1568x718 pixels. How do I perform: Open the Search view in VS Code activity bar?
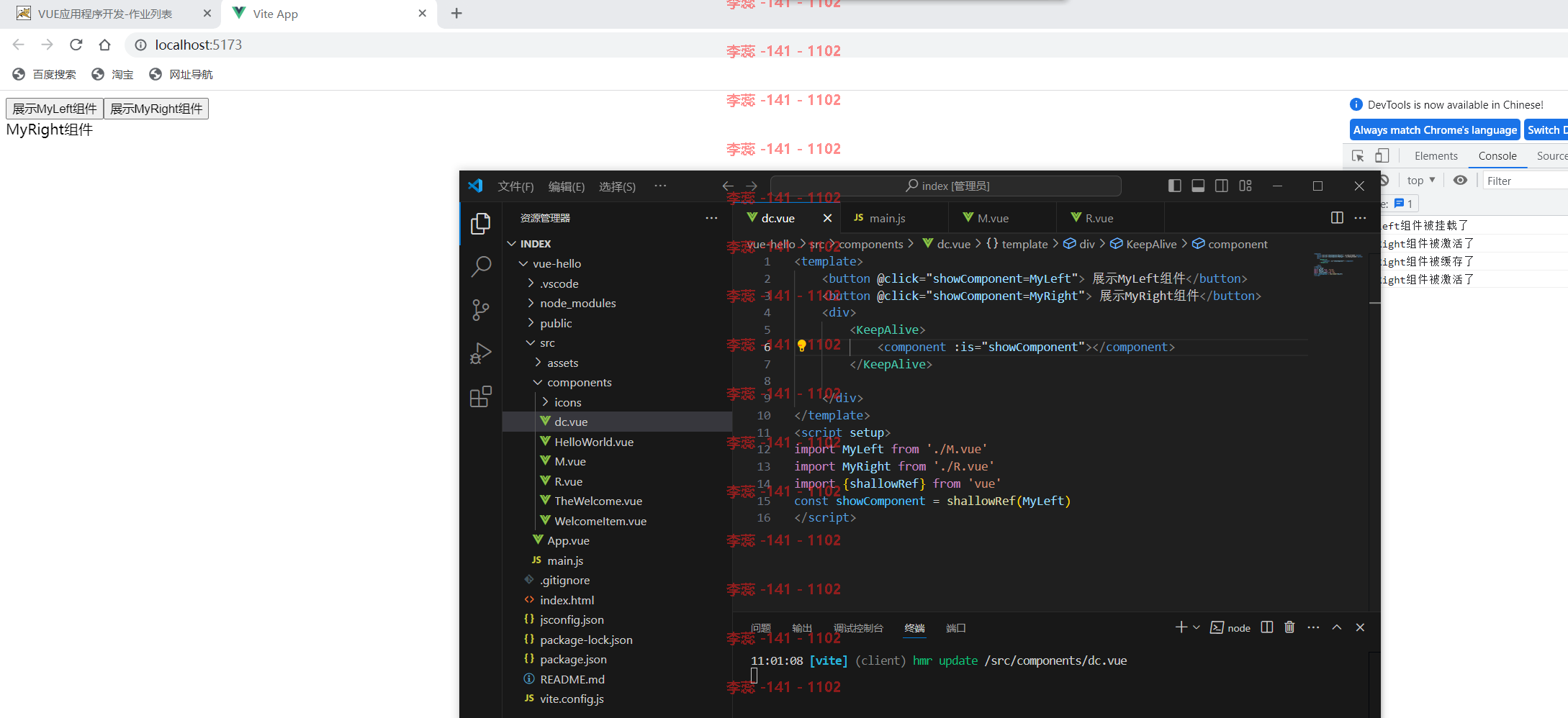click(480, 267)
